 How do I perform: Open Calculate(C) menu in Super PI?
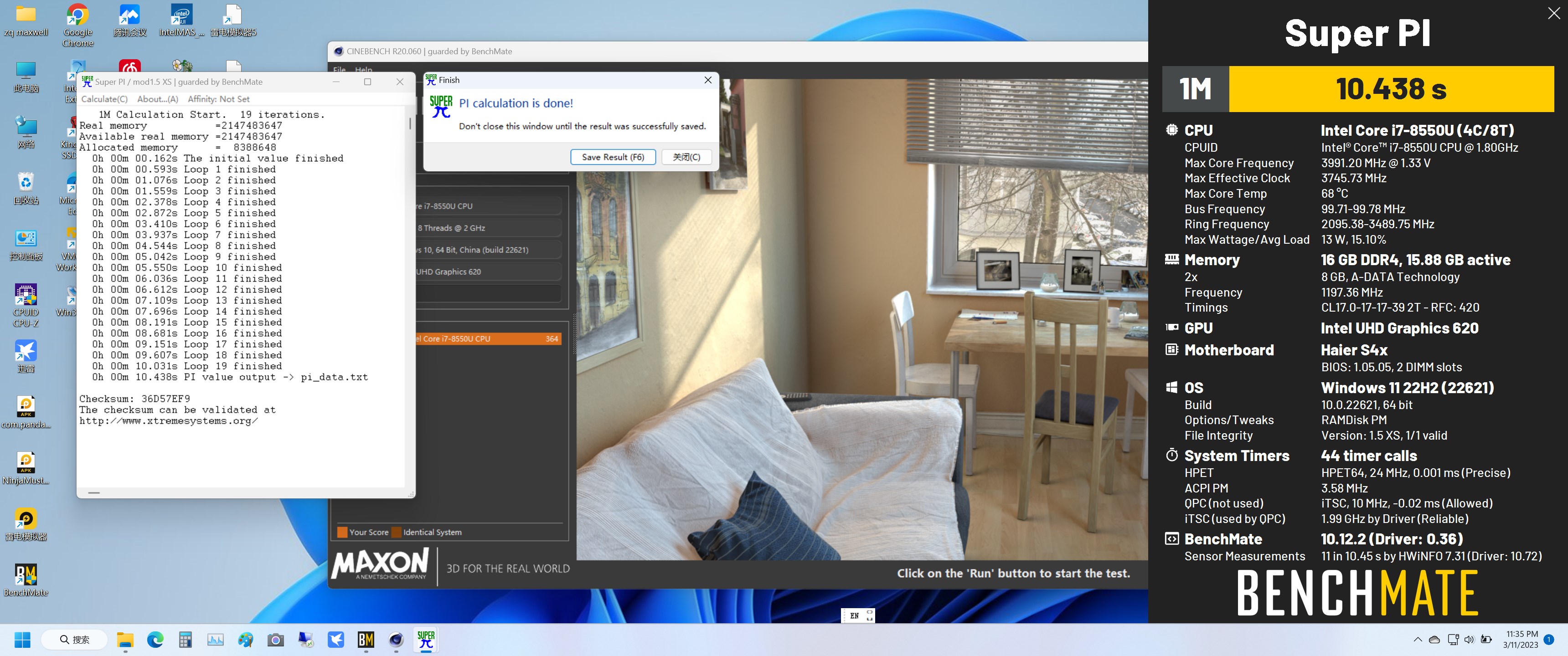click(104, 99)
